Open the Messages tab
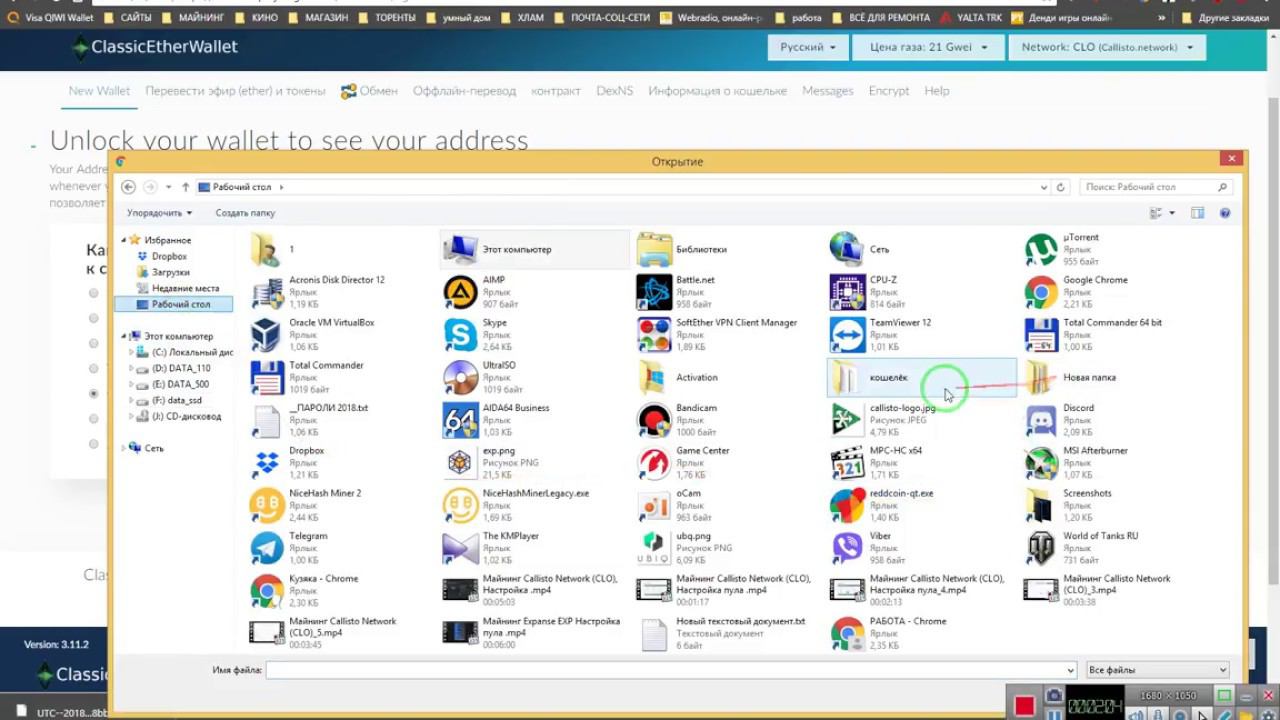 [x=827, y=91]
